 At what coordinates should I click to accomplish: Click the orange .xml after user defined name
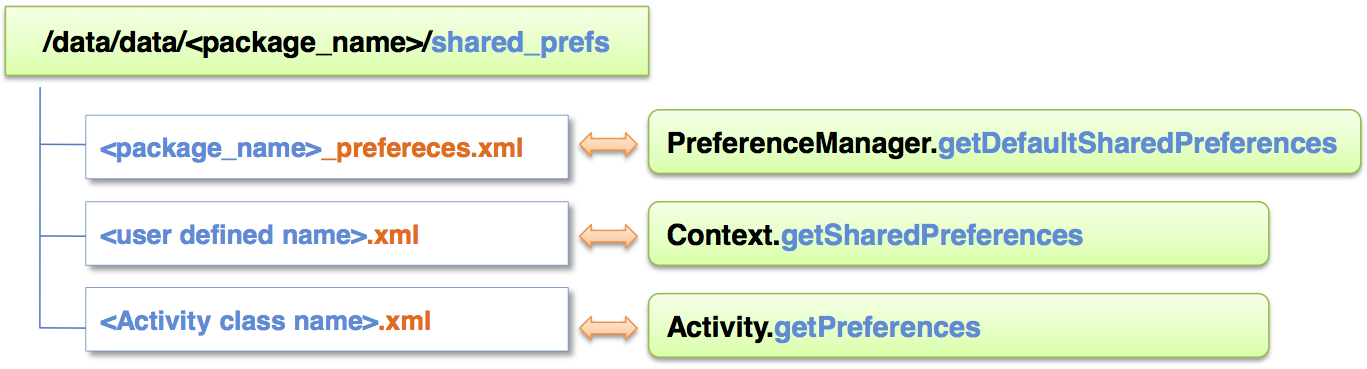[392, 236]
